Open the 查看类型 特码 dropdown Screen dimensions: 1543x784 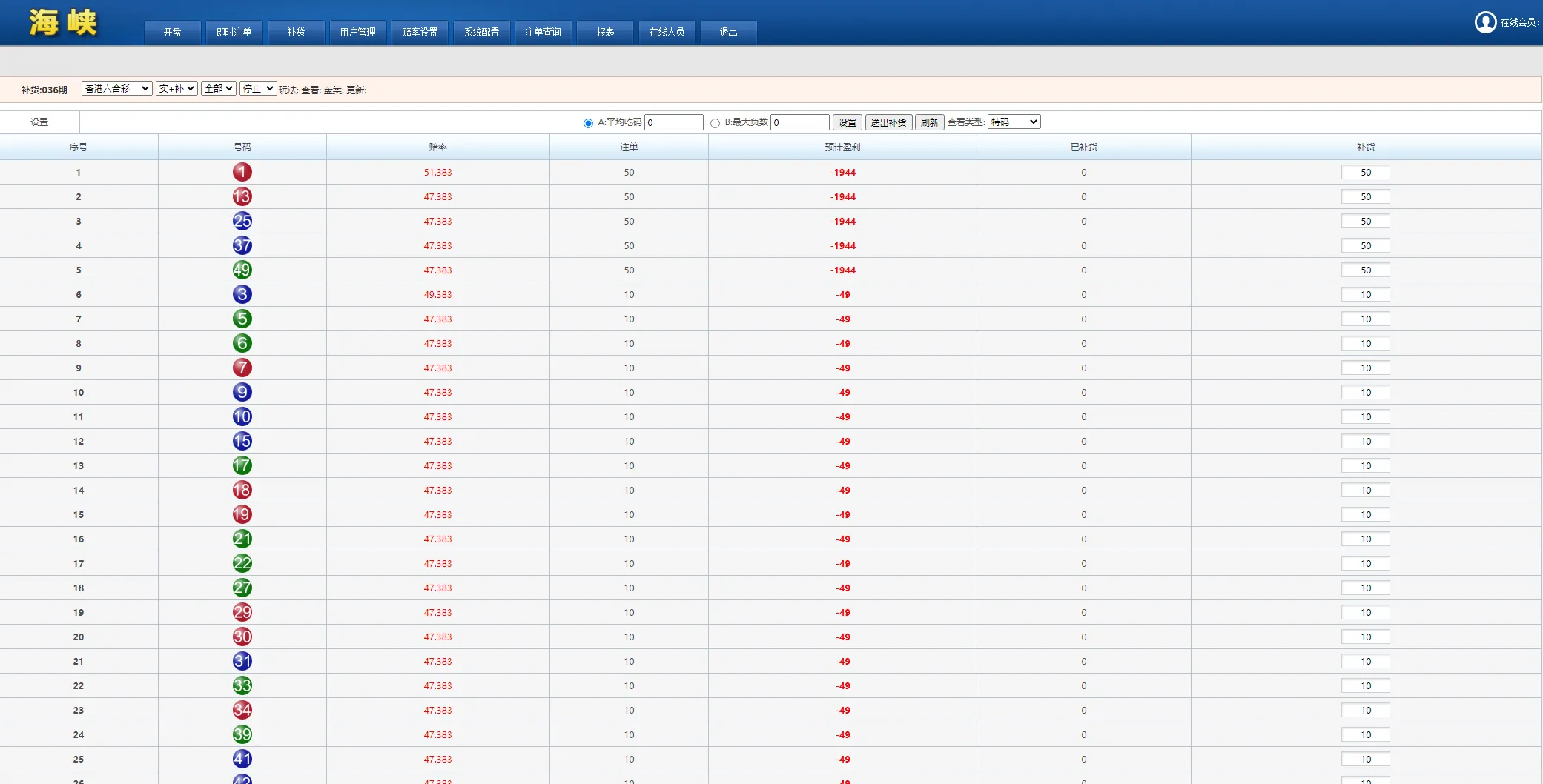[1014, 122]
